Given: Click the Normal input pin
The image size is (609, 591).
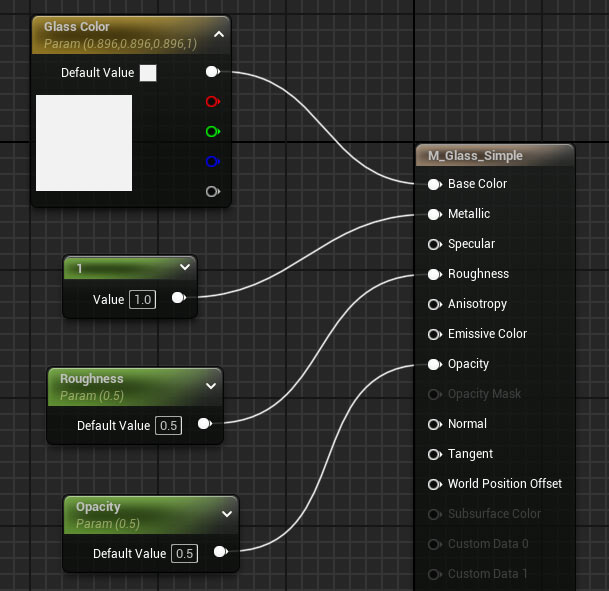Looking at the screenshot, I should (x=434, y=424).
